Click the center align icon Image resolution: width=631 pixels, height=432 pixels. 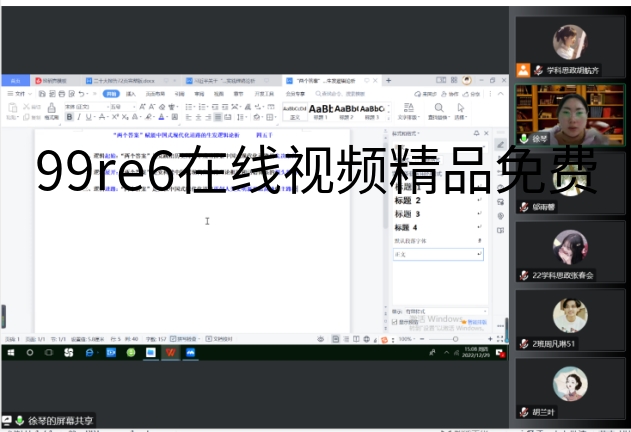[x=198, y=117]
